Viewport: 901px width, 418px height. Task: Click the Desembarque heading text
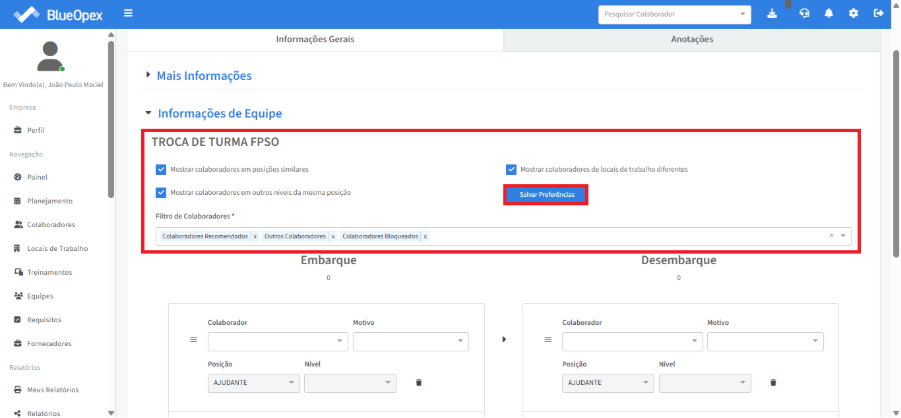[679, 260]
